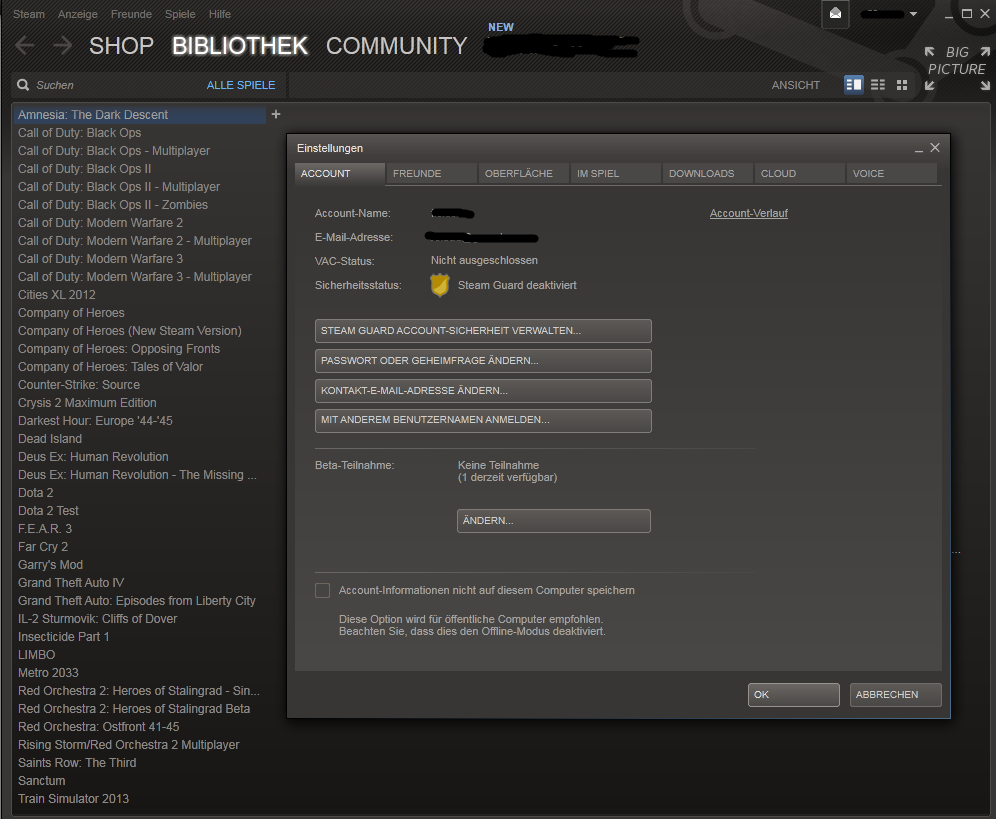996x819 pixels.
Task: Switch library to detail view icon
Action: click(854, 85)
